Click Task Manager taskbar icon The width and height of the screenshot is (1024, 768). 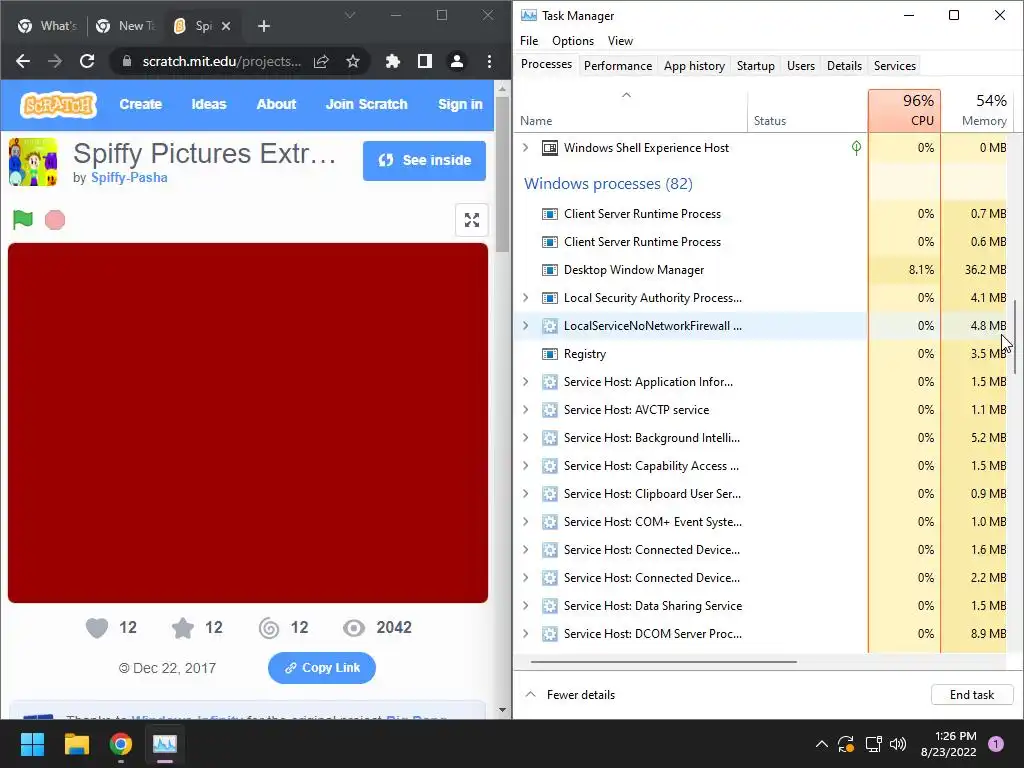(165, 744)
